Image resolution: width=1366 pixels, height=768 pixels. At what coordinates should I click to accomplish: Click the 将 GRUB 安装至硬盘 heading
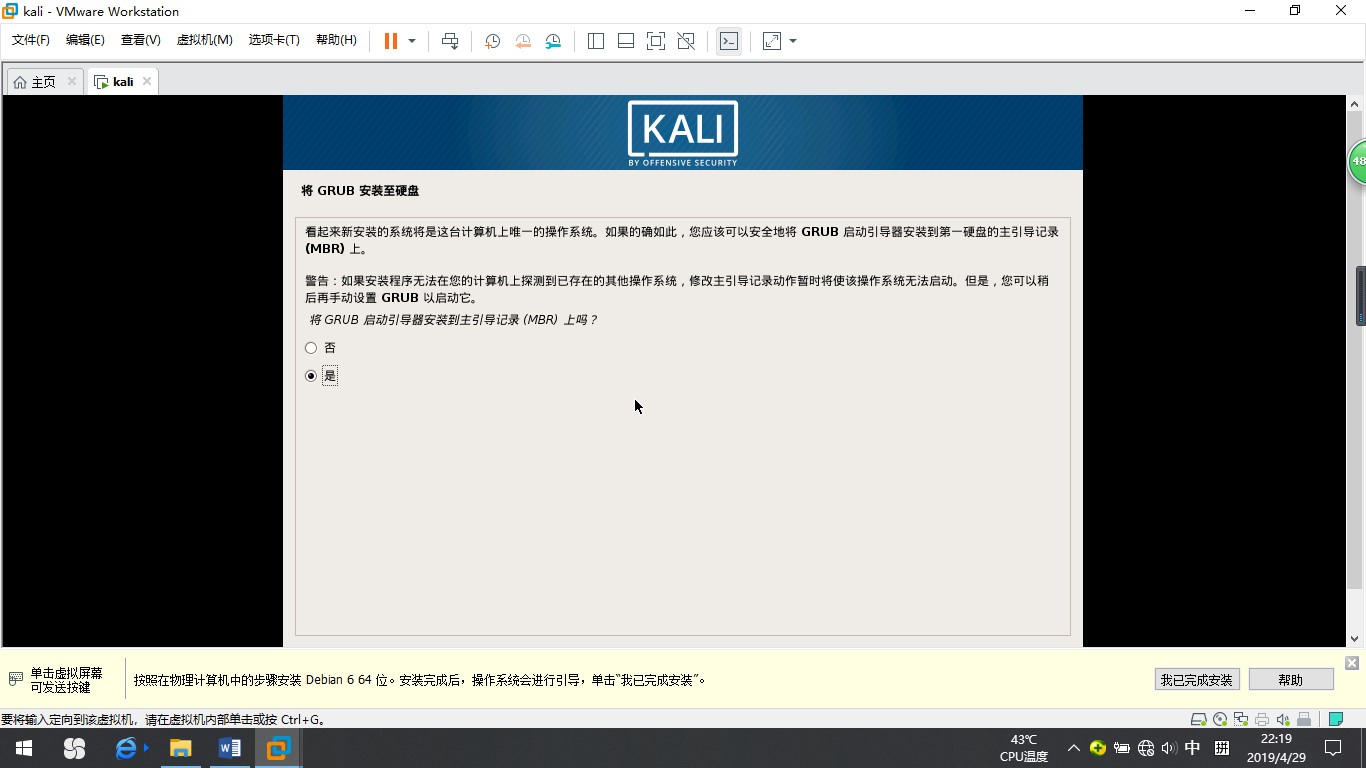[360, 190]
